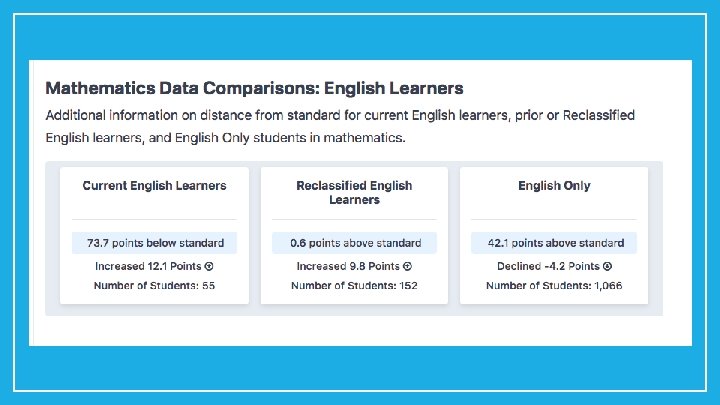720x405 pixels.
Task: Click the Mathematics Data Comparisons: English Learners title
Action: 254,88
